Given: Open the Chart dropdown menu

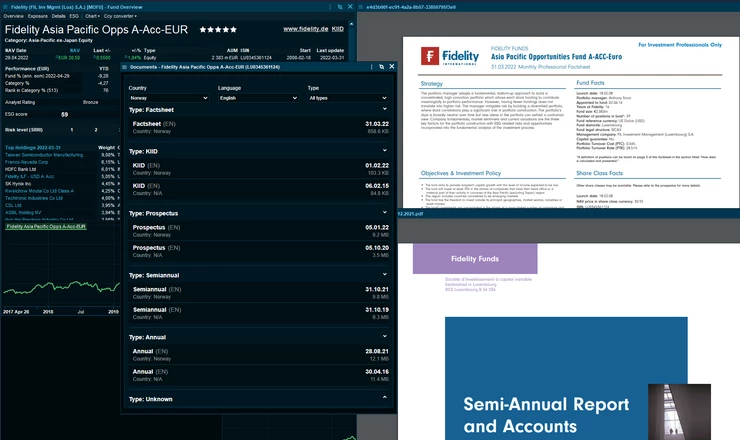Looking at the screenshot, I should 92,16.
